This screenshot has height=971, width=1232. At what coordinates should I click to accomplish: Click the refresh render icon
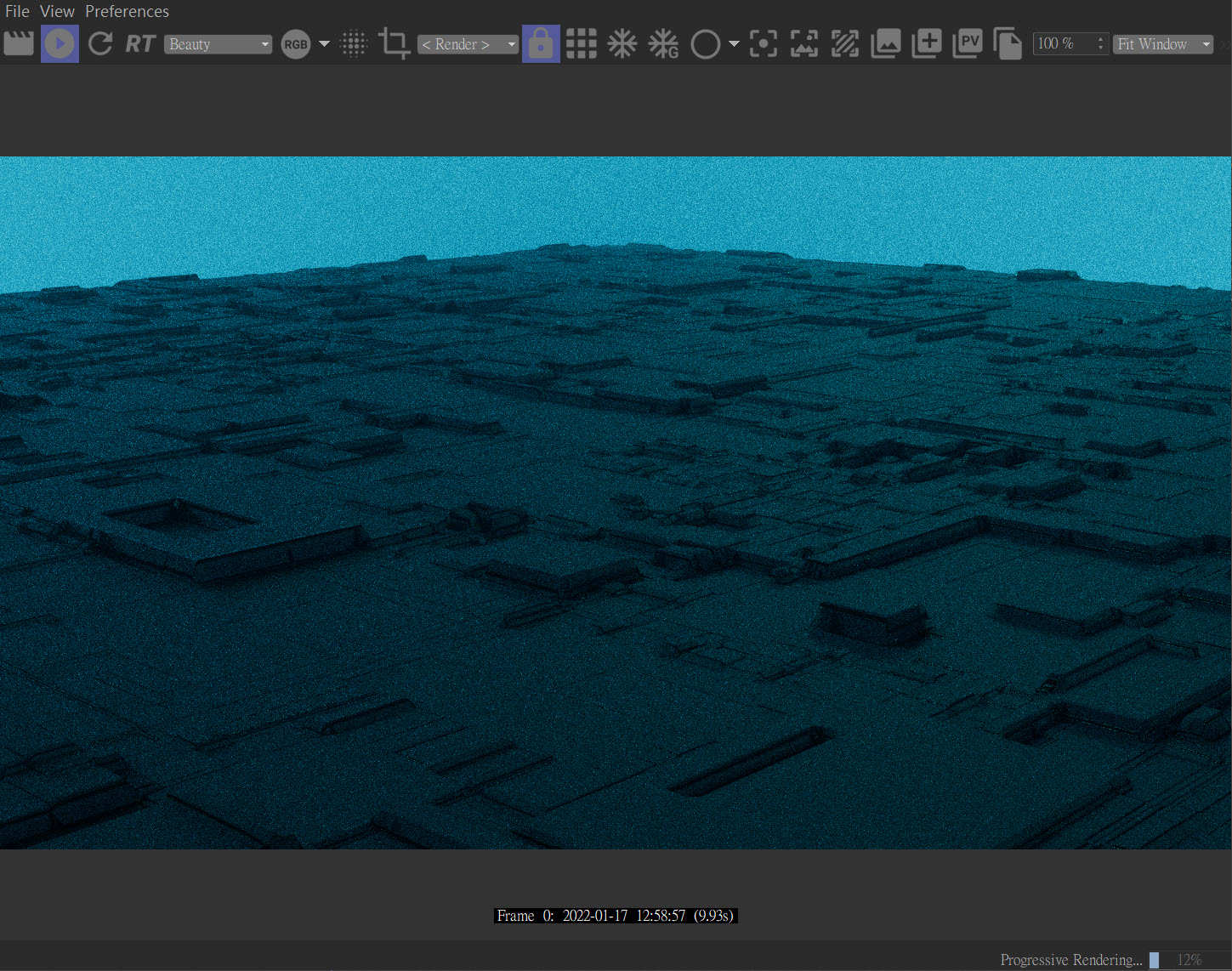(100, 43)
